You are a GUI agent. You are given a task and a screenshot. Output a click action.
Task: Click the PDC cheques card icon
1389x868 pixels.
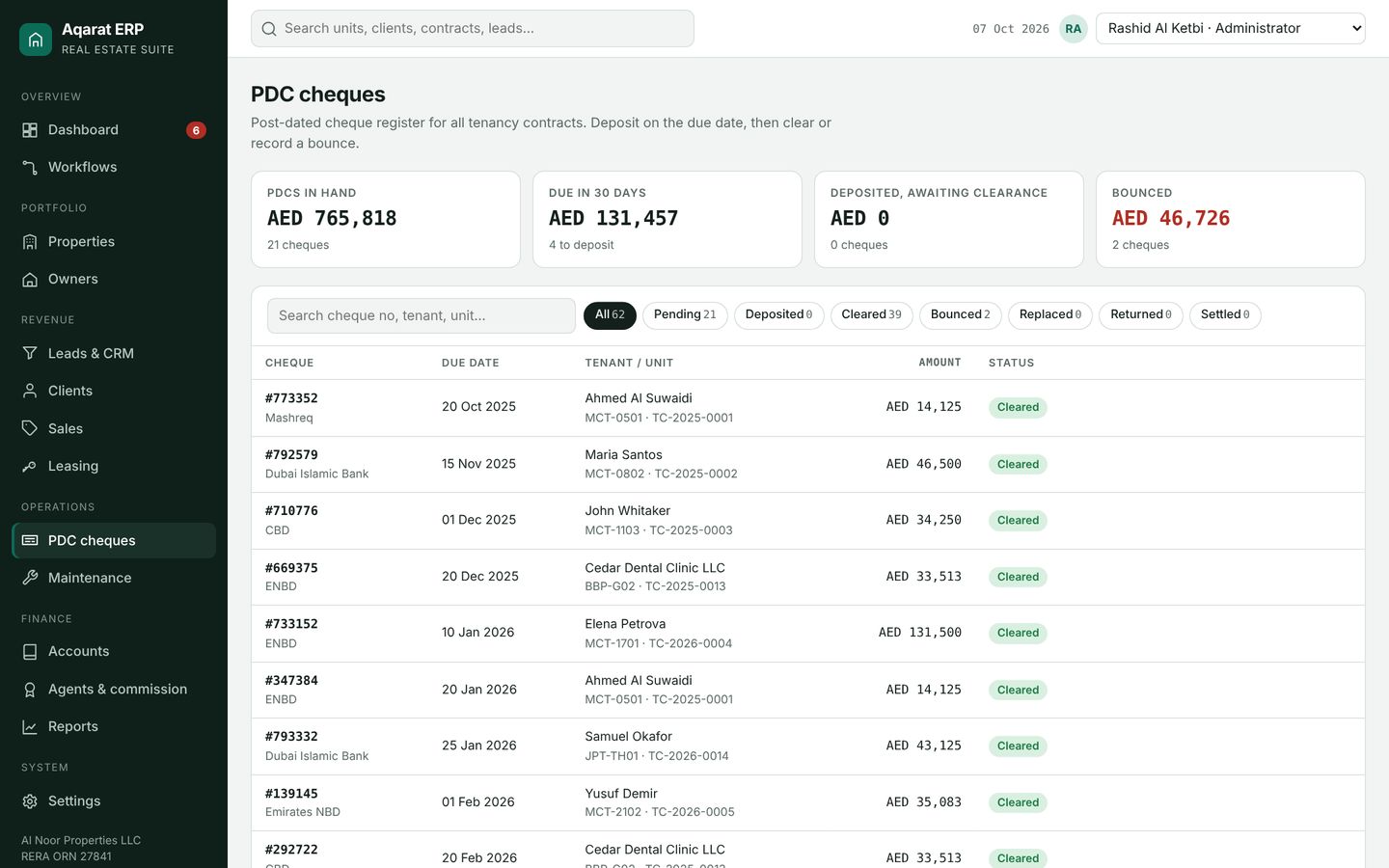click(30, 541)
